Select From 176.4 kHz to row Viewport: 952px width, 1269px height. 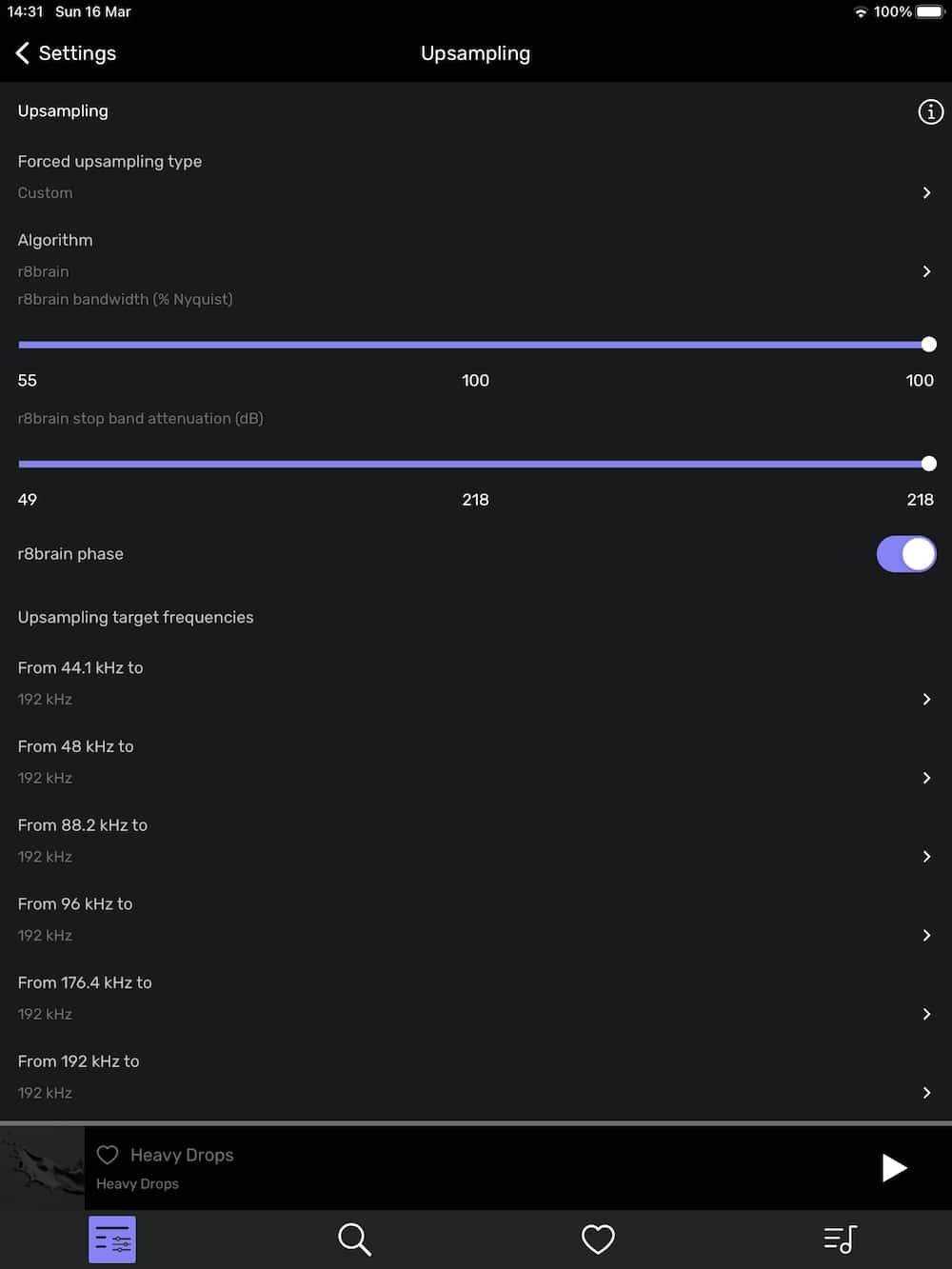pos(476,998)
